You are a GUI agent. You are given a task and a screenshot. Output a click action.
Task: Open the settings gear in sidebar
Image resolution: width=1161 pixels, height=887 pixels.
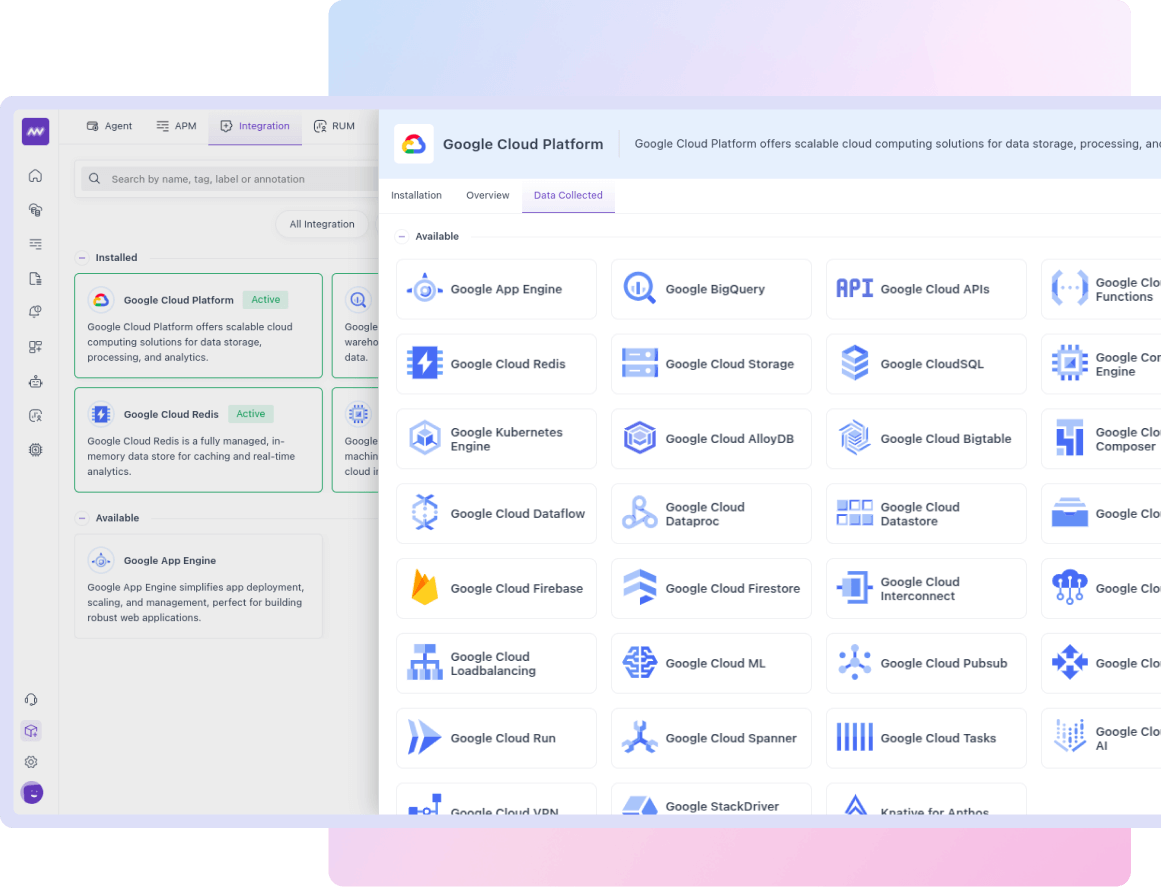point(31,762)
